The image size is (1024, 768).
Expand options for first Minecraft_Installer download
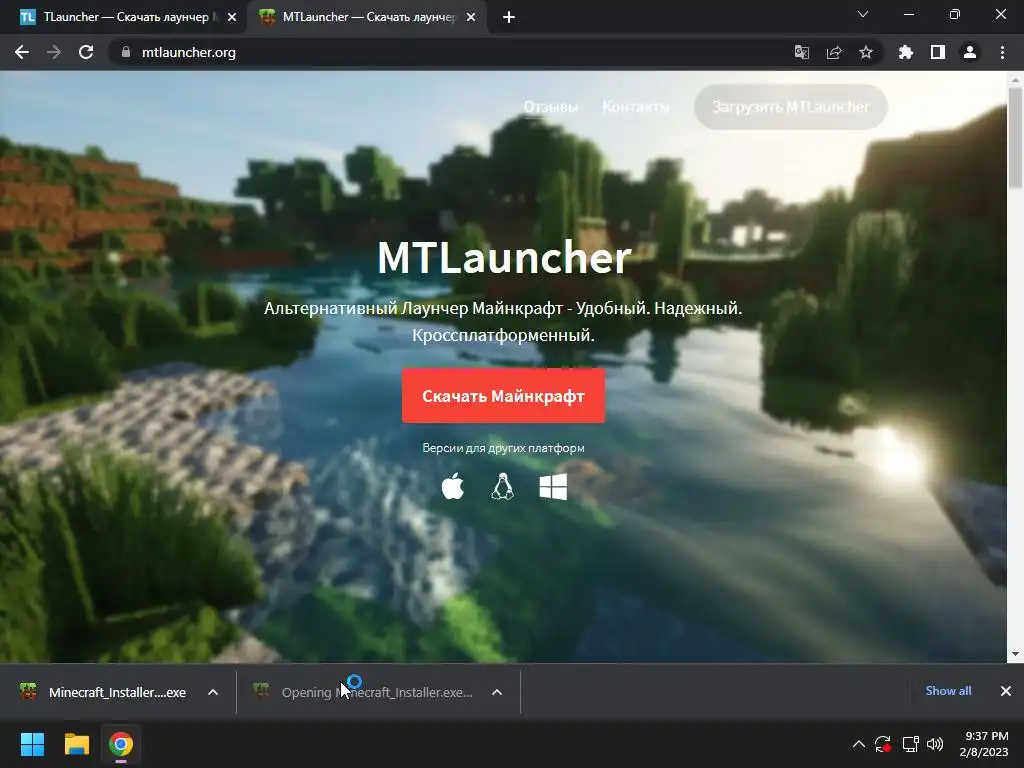pos(212,692)
